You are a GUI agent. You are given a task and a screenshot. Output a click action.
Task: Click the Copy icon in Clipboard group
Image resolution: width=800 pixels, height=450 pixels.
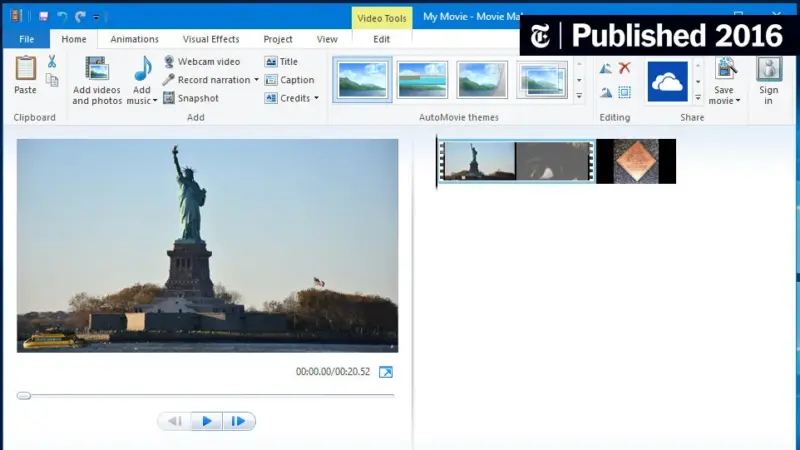coord(52,80)
